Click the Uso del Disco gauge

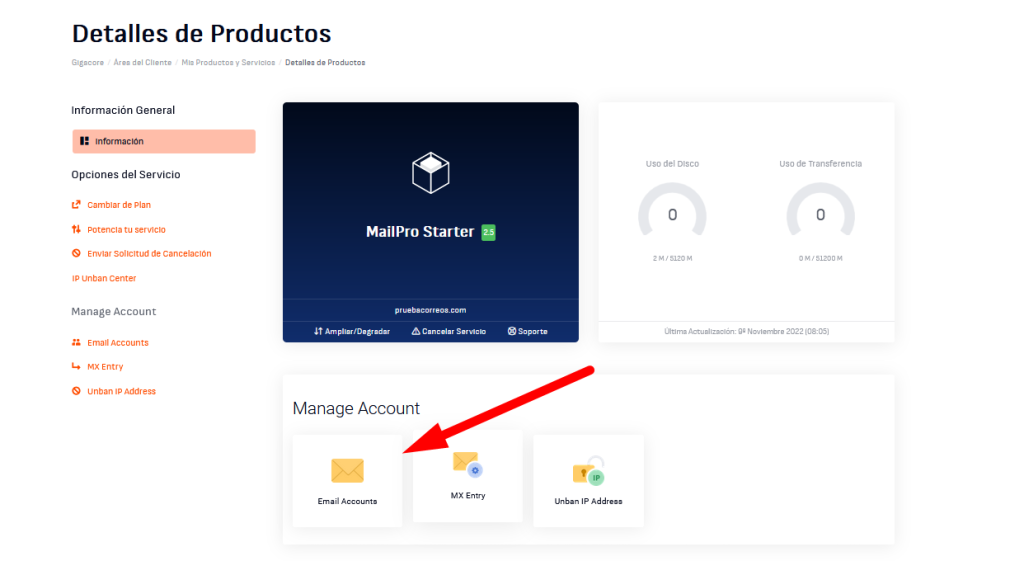coord(672,214)
